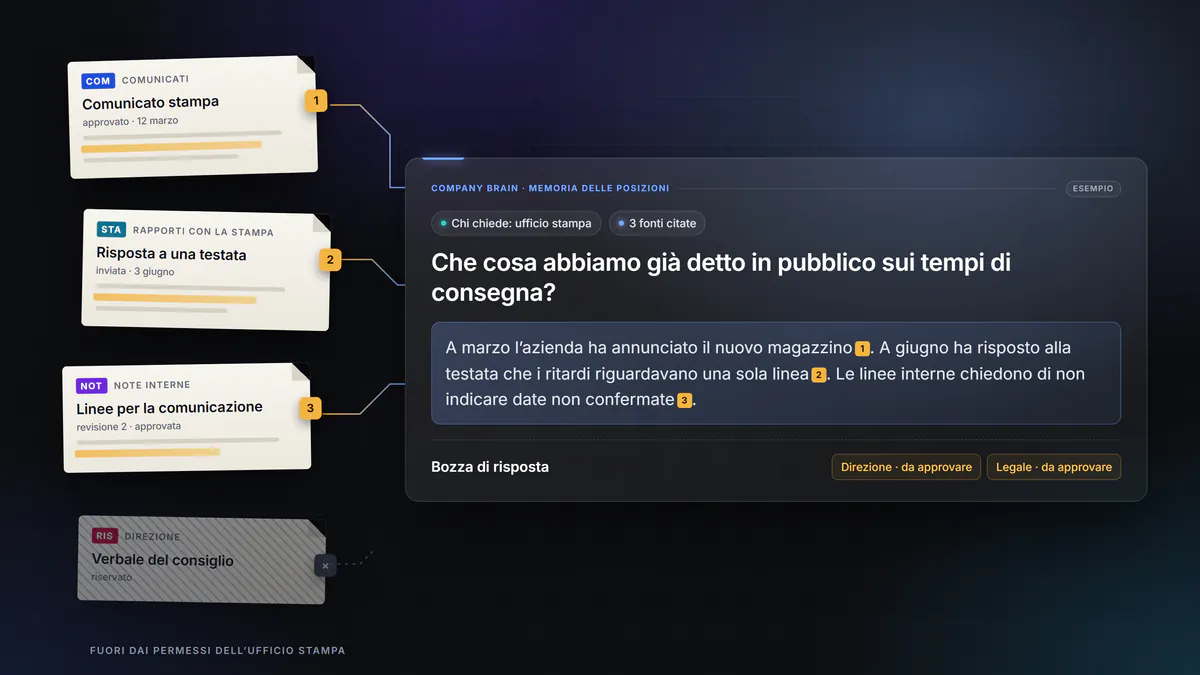Click the NOTE INTERNE category label
The image size is (1200, 675).
pos(152,385)
